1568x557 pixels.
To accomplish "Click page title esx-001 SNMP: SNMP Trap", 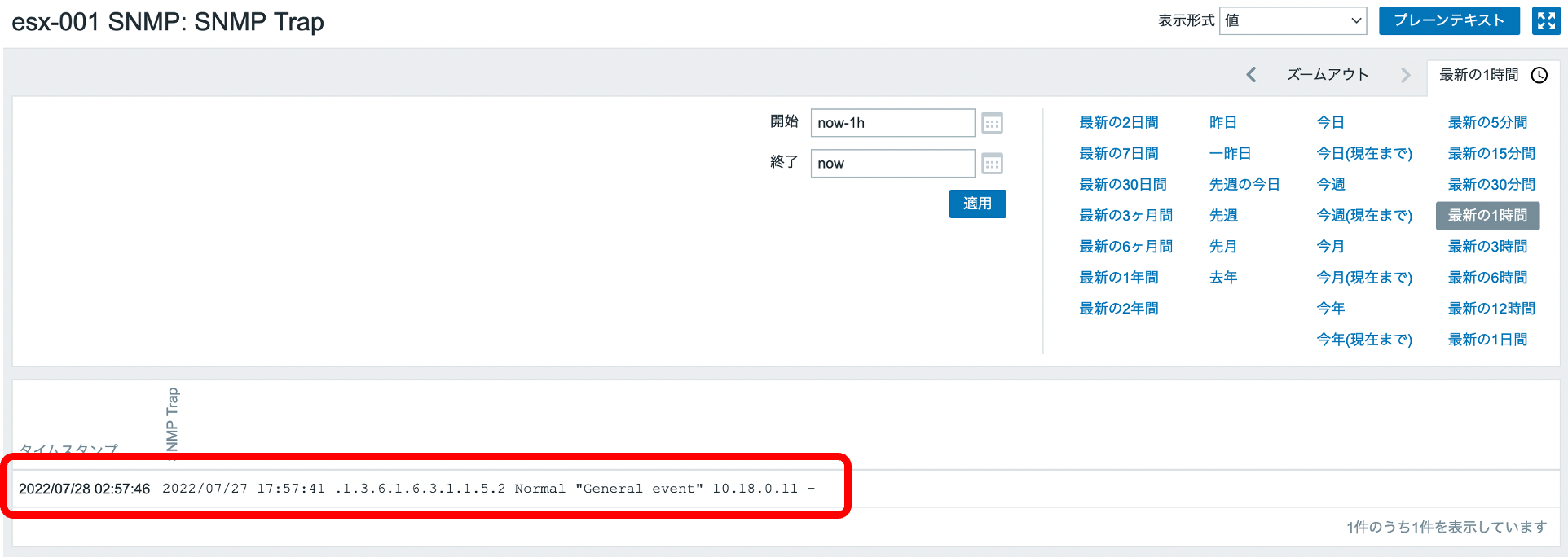I will [168, 22].
